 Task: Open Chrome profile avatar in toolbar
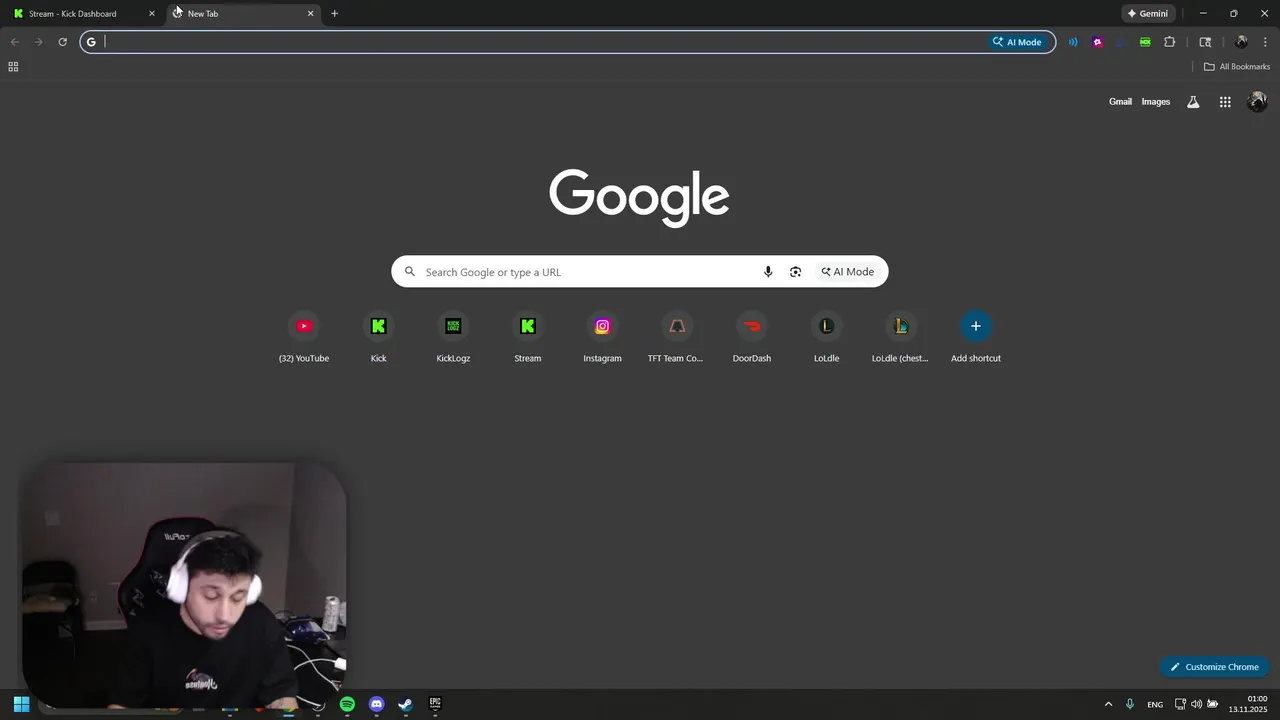pos(1241,42)
